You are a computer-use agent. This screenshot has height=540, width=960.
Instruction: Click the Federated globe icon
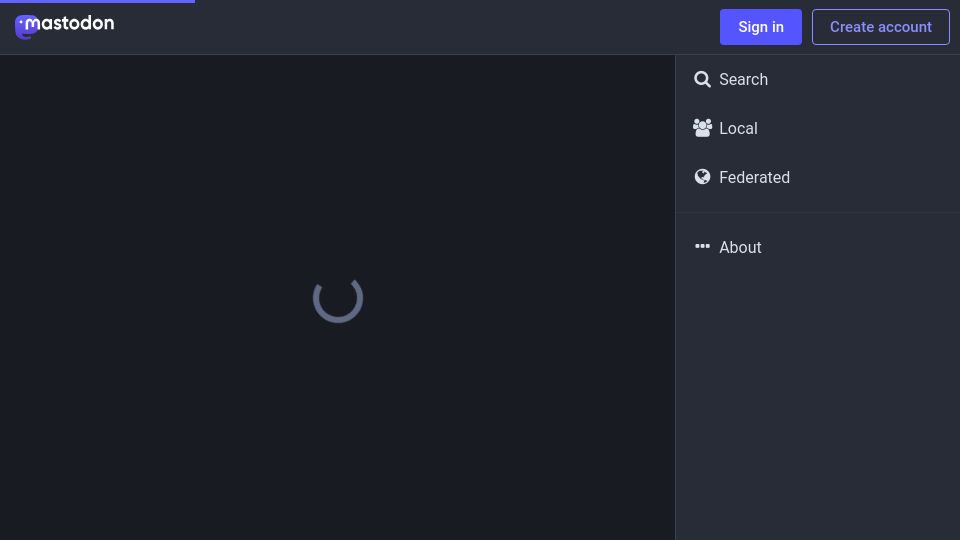tap(702, 177)
